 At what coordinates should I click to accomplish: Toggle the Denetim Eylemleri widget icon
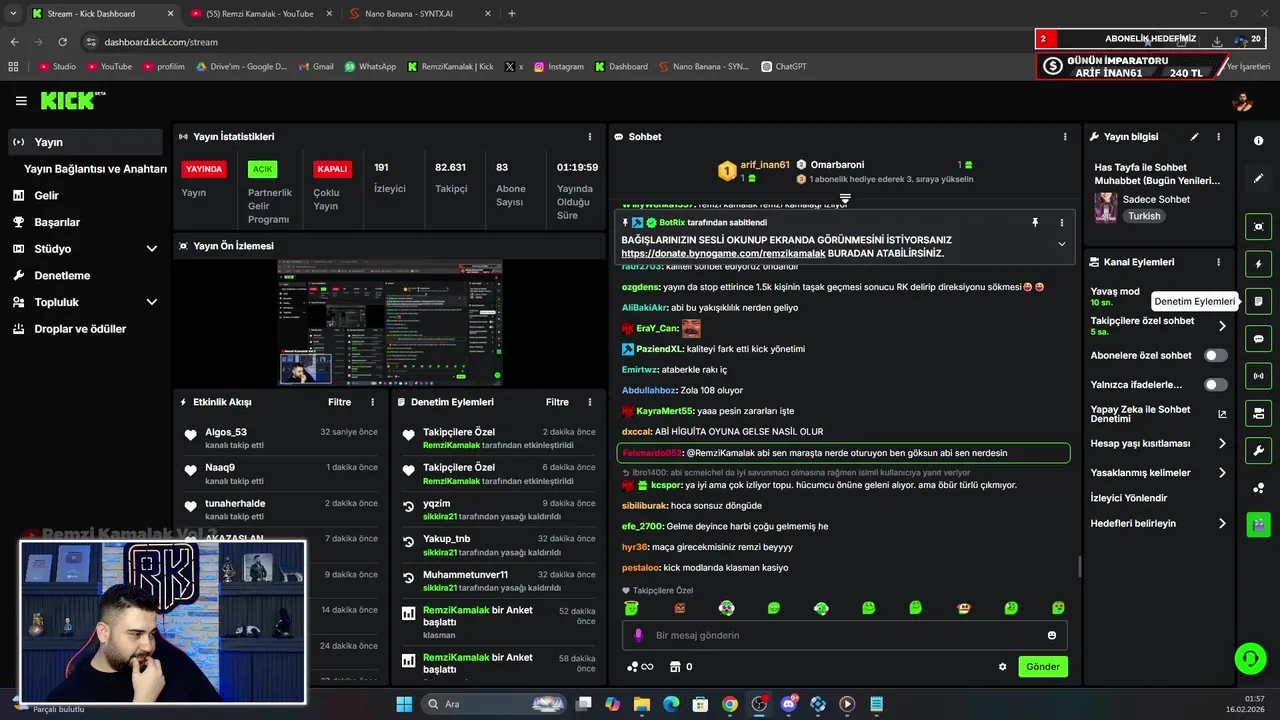click(1258, 301)
